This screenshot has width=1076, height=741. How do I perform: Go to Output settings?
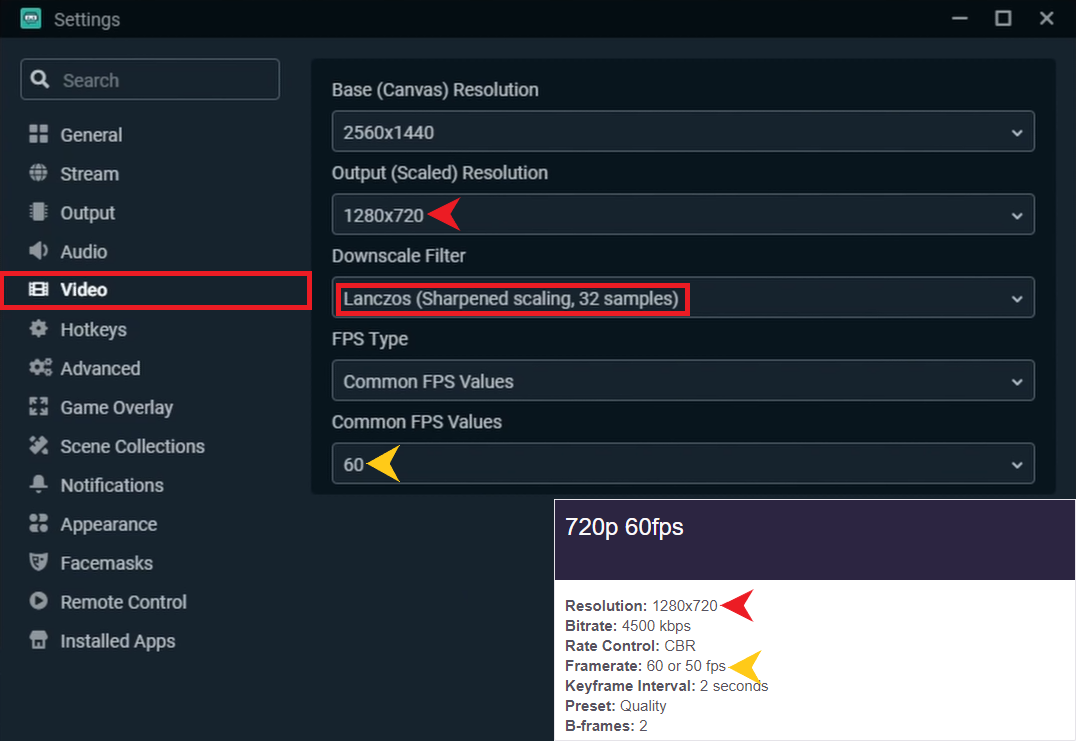[x=87, y=213]
